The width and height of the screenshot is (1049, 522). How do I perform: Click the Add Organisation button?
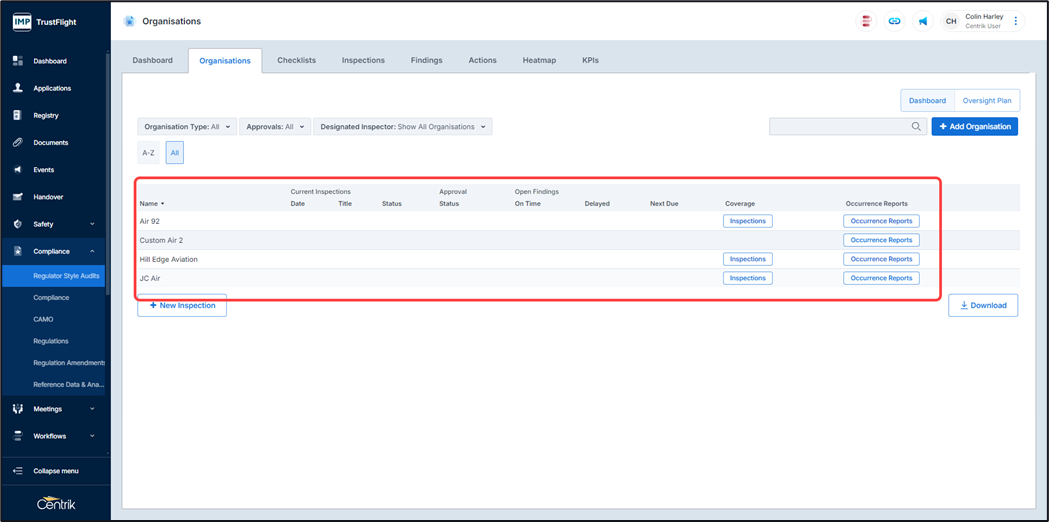[x=974, y=127]
